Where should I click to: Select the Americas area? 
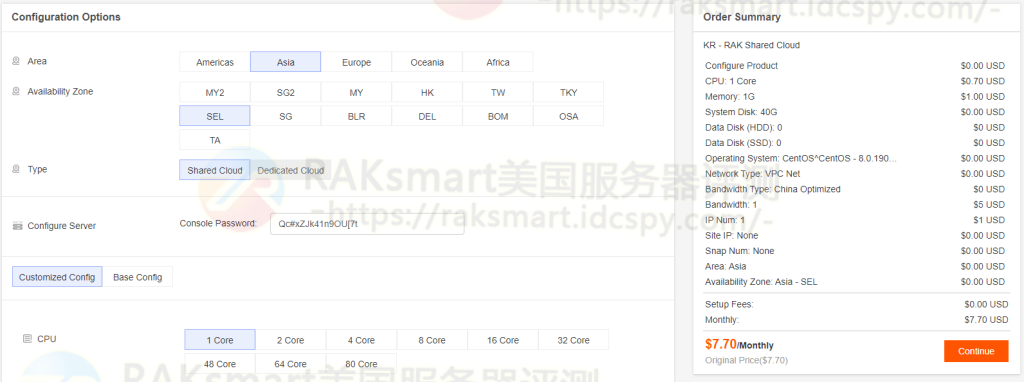pos(215,62)
